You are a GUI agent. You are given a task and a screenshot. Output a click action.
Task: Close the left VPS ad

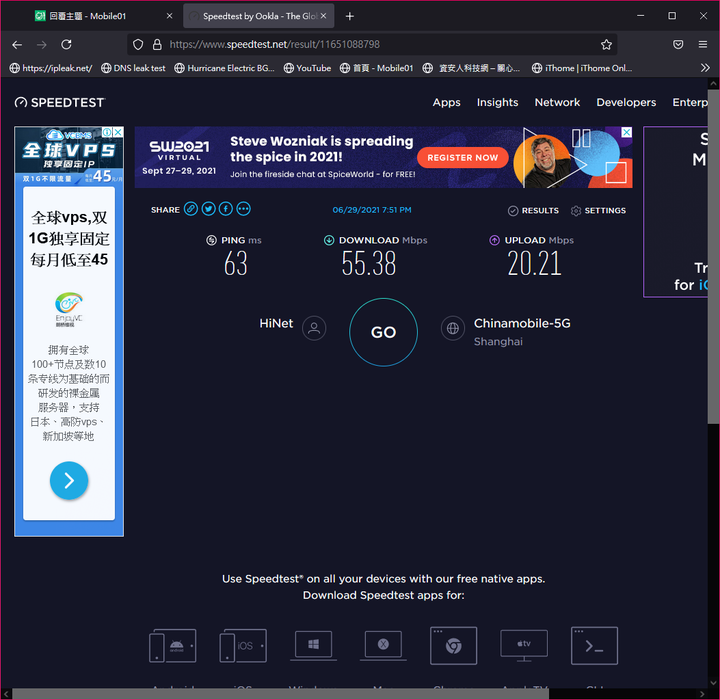118,132
